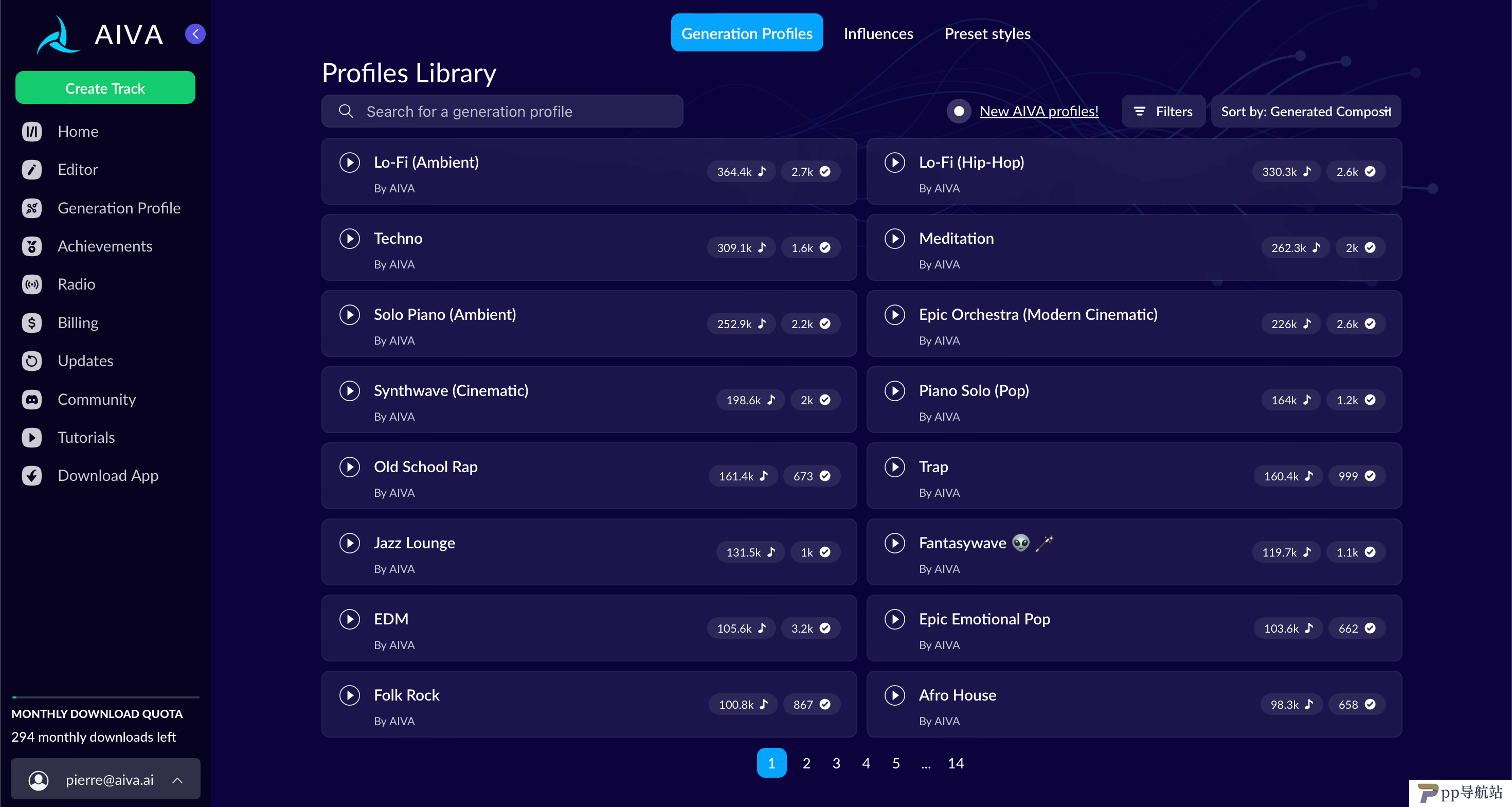
Task: Click the Create Track button
Action: click(105, 88)
